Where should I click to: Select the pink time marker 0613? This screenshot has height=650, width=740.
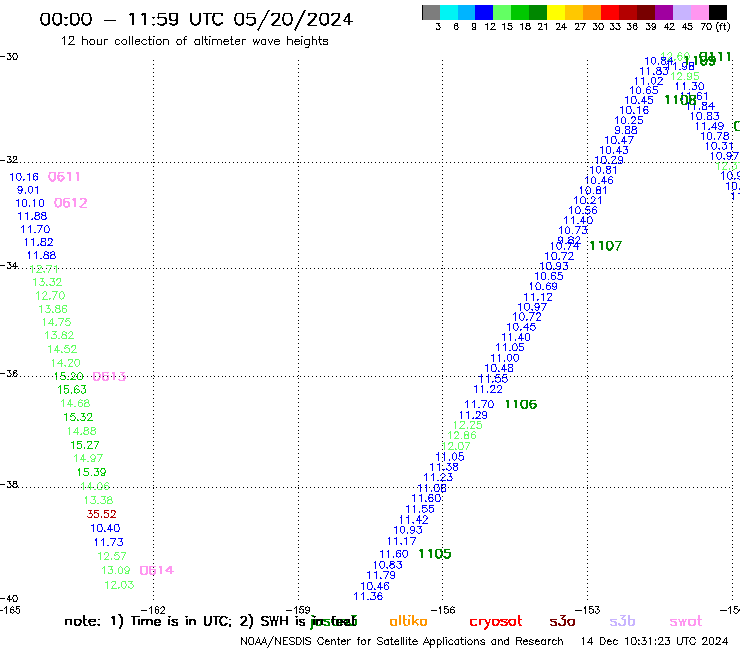click(x=109, y=376)
